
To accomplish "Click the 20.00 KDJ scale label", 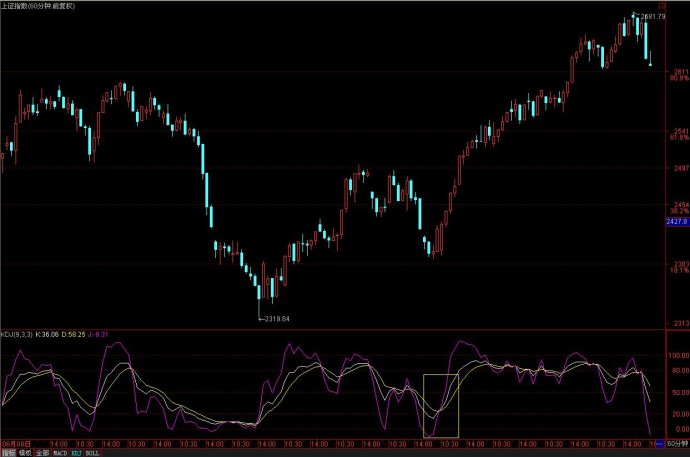I will pyautogui.click(x=680, y=414).
